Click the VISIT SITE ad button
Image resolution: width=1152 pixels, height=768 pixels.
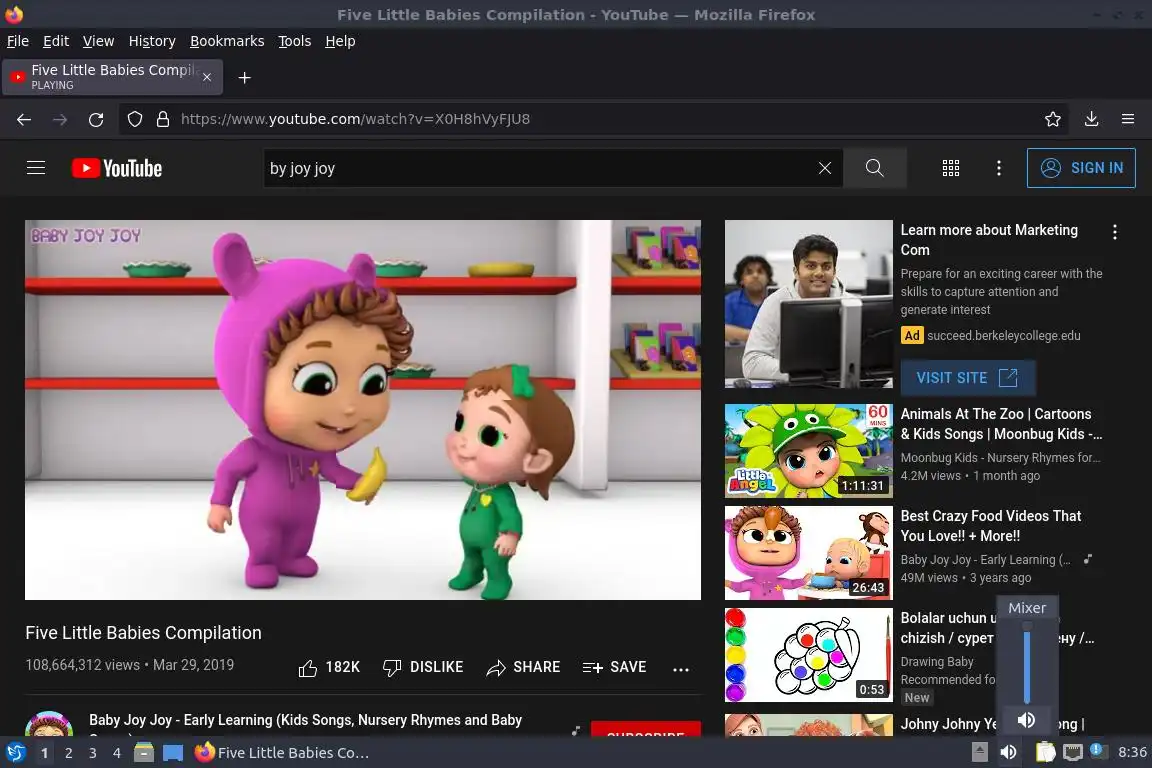(968, 378)
